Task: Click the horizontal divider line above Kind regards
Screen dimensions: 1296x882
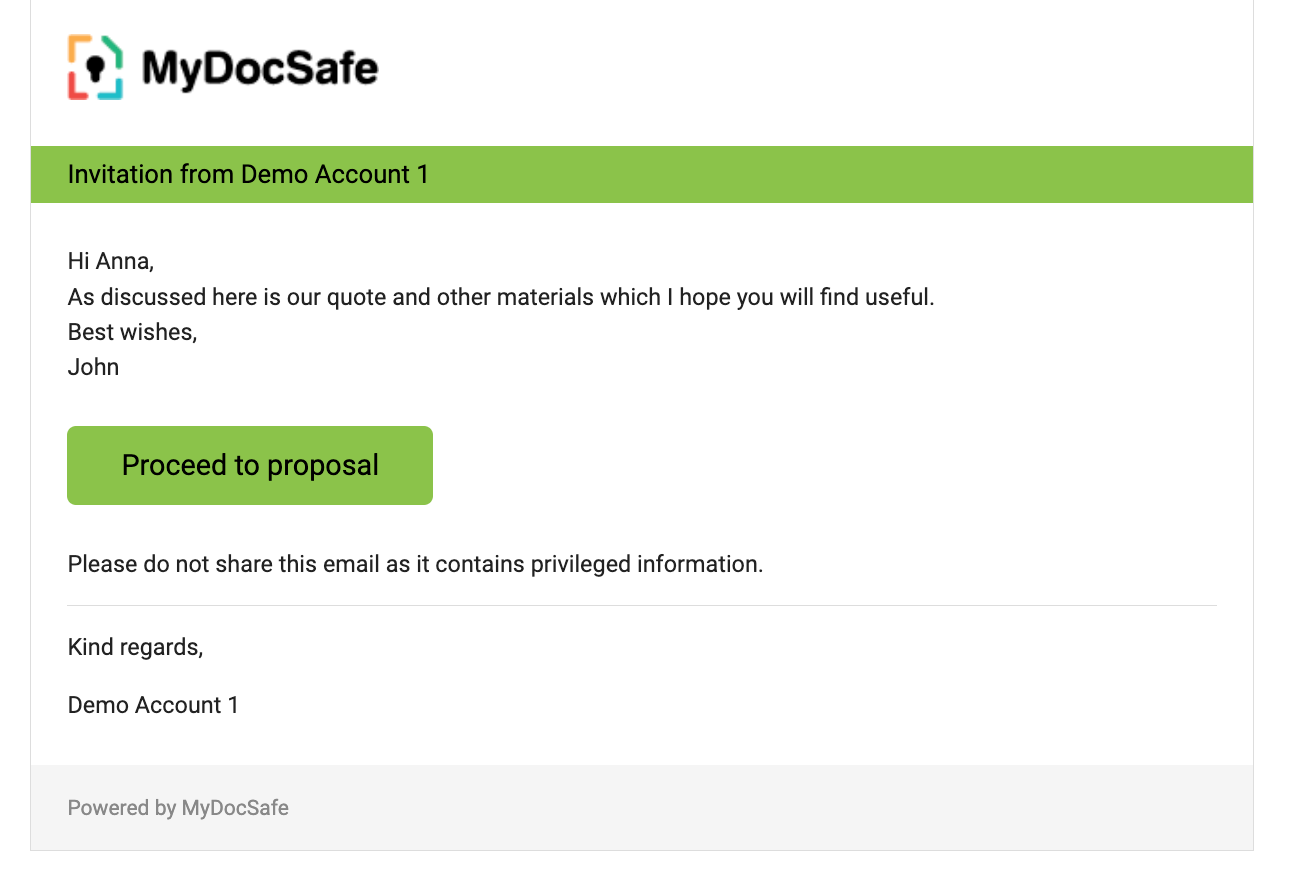Action: click(x=641, y=606)
